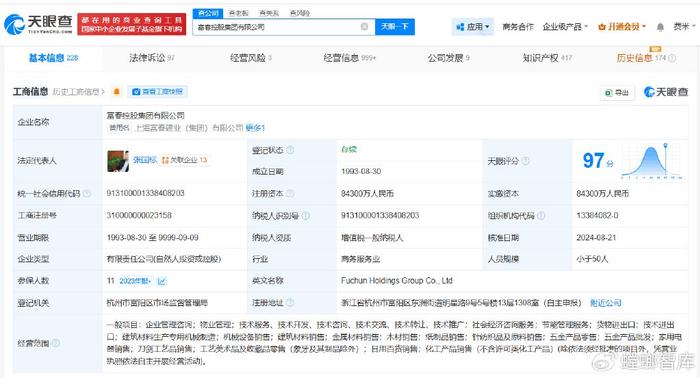Click the help icon next to 登记状态
This screenshot has height=378, width=700.
click(290, 150)
